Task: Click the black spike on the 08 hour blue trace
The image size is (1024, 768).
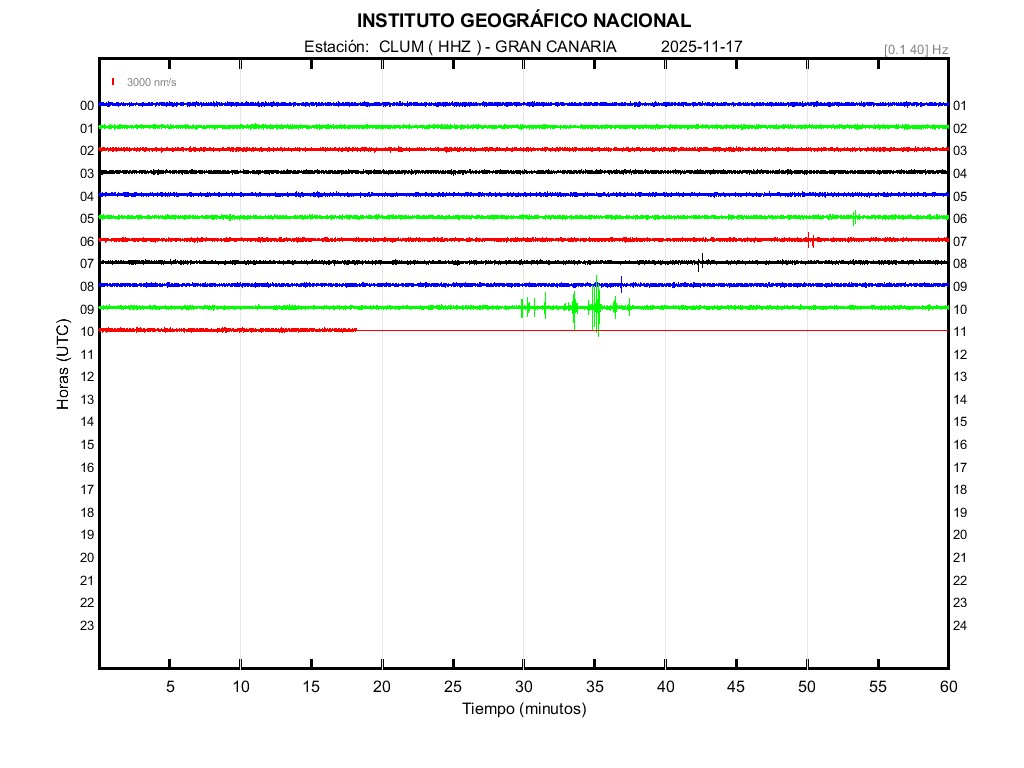Action: click(x=621, y=284)
